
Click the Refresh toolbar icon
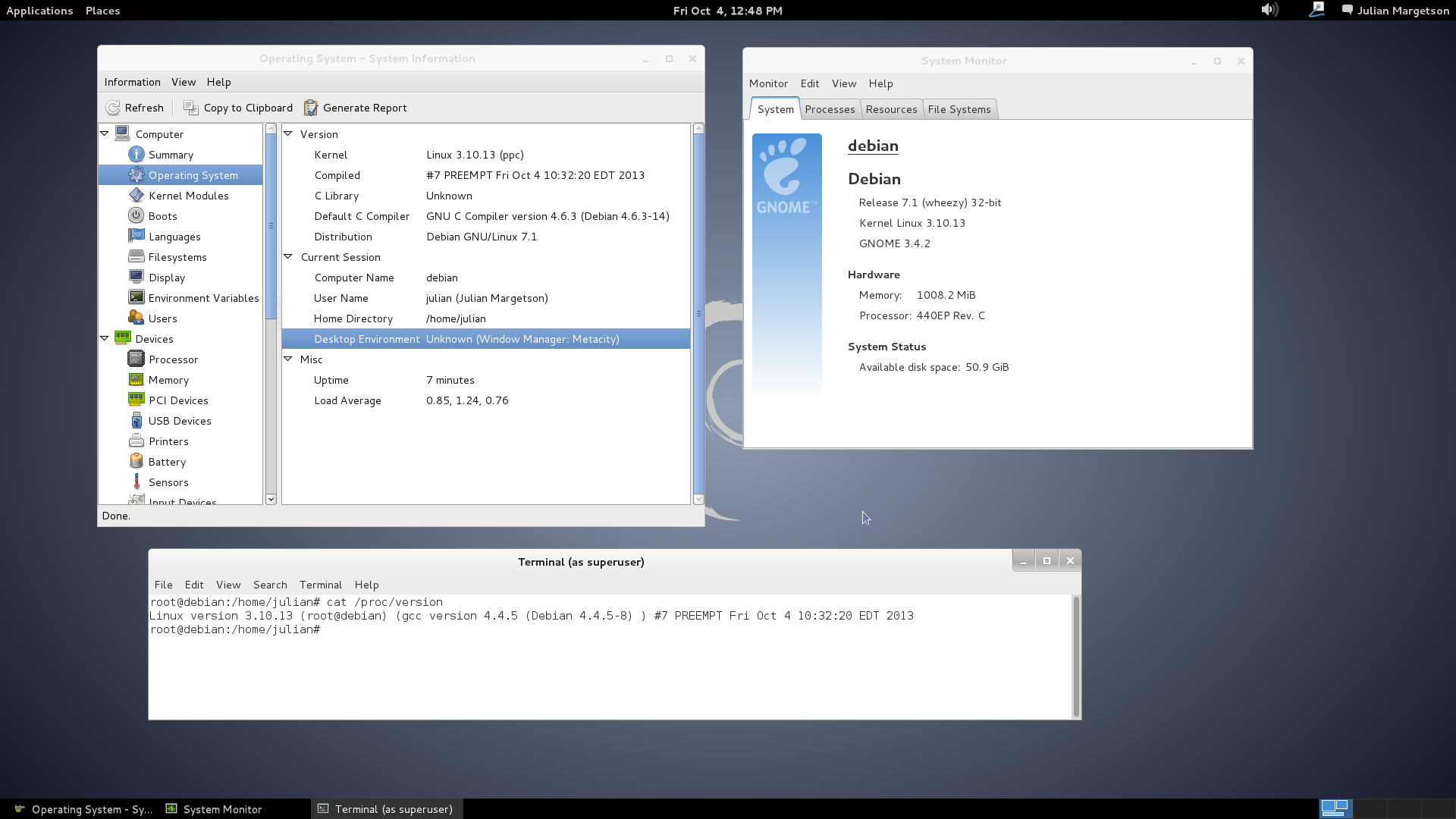113,108
